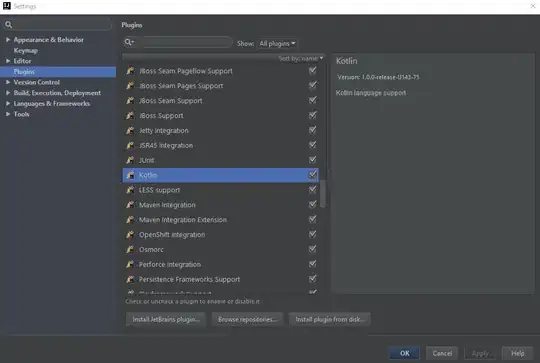Click the JBoss Seam Pages Support plugin icon

click(130, 85)
